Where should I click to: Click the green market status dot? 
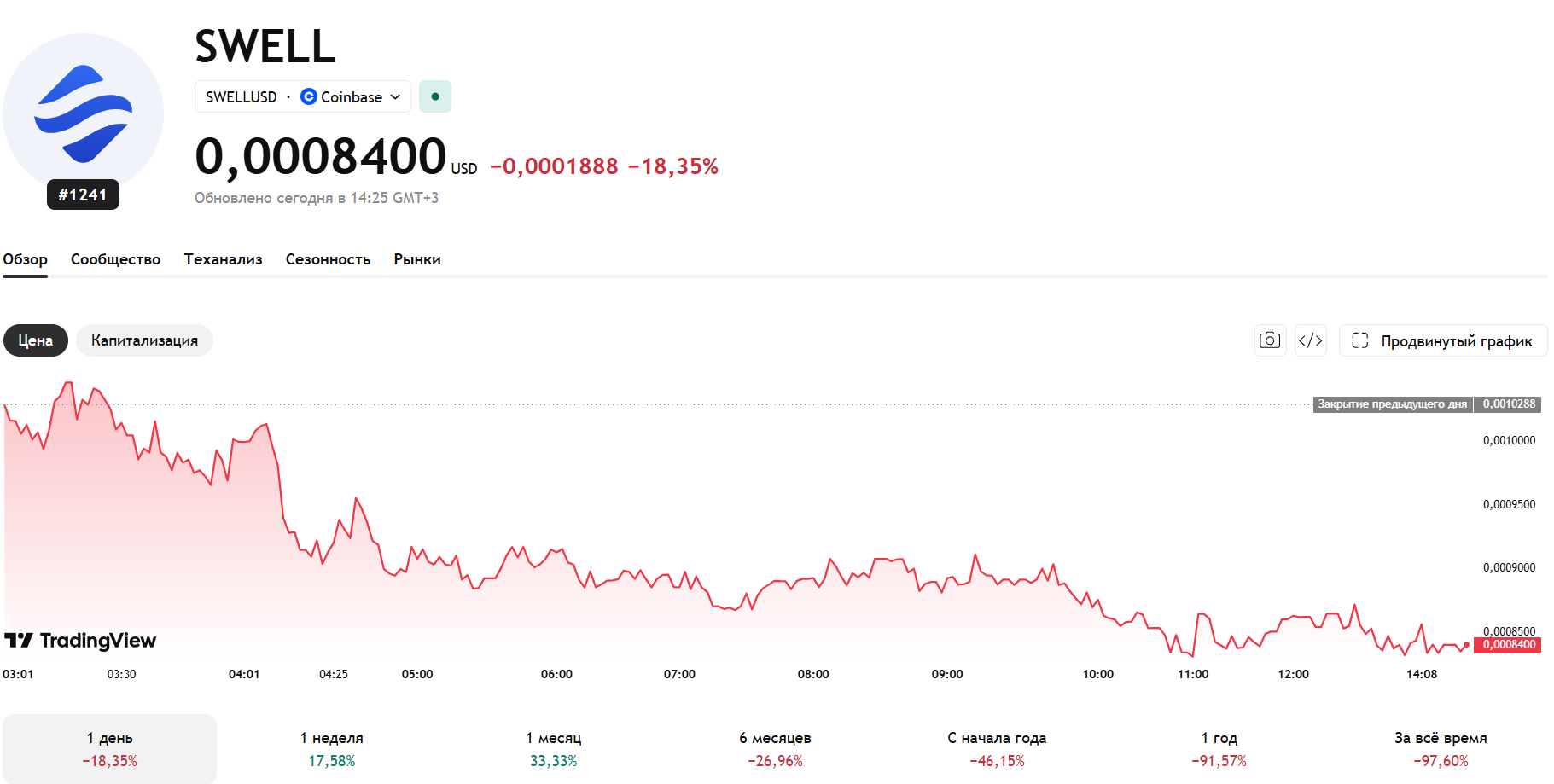coord(435,96)
